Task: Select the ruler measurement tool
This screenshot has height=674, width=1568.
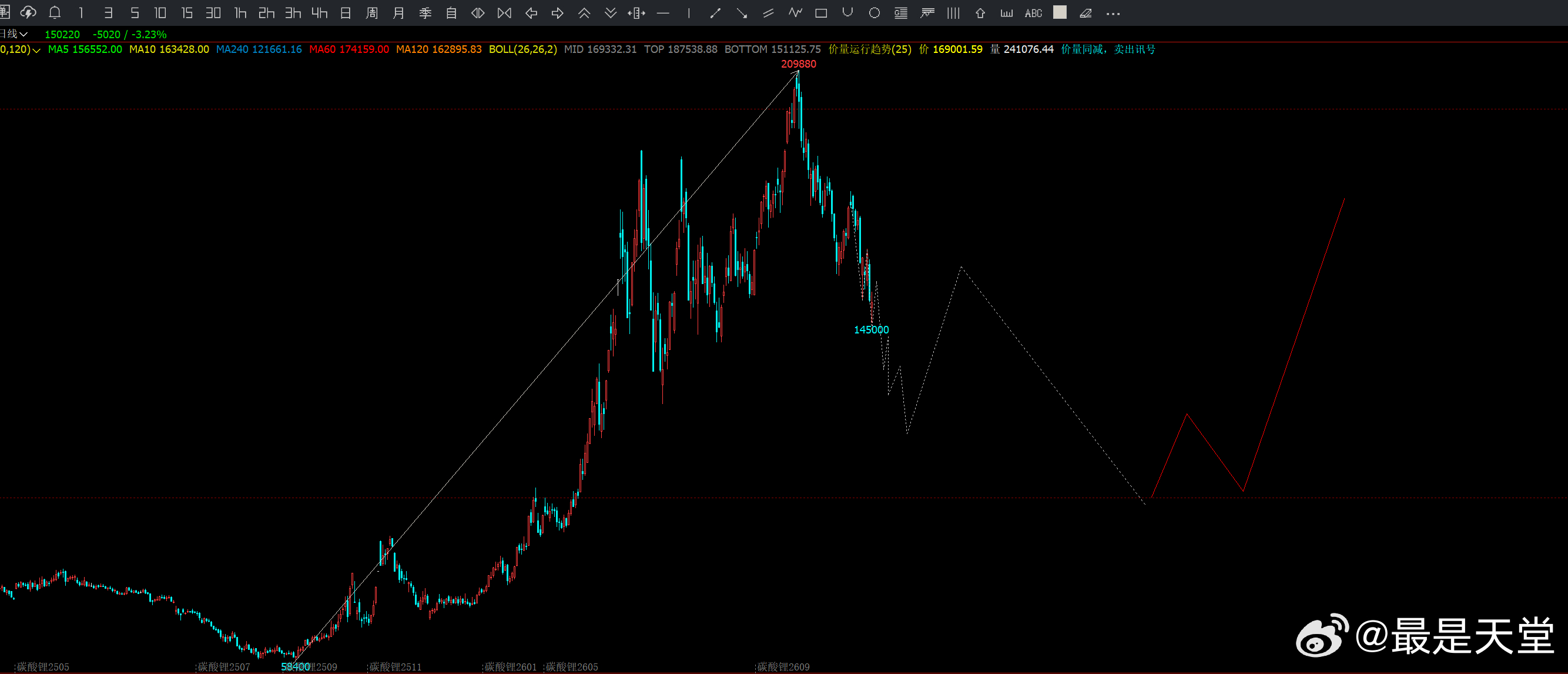Action: (x=1007, y=13)
